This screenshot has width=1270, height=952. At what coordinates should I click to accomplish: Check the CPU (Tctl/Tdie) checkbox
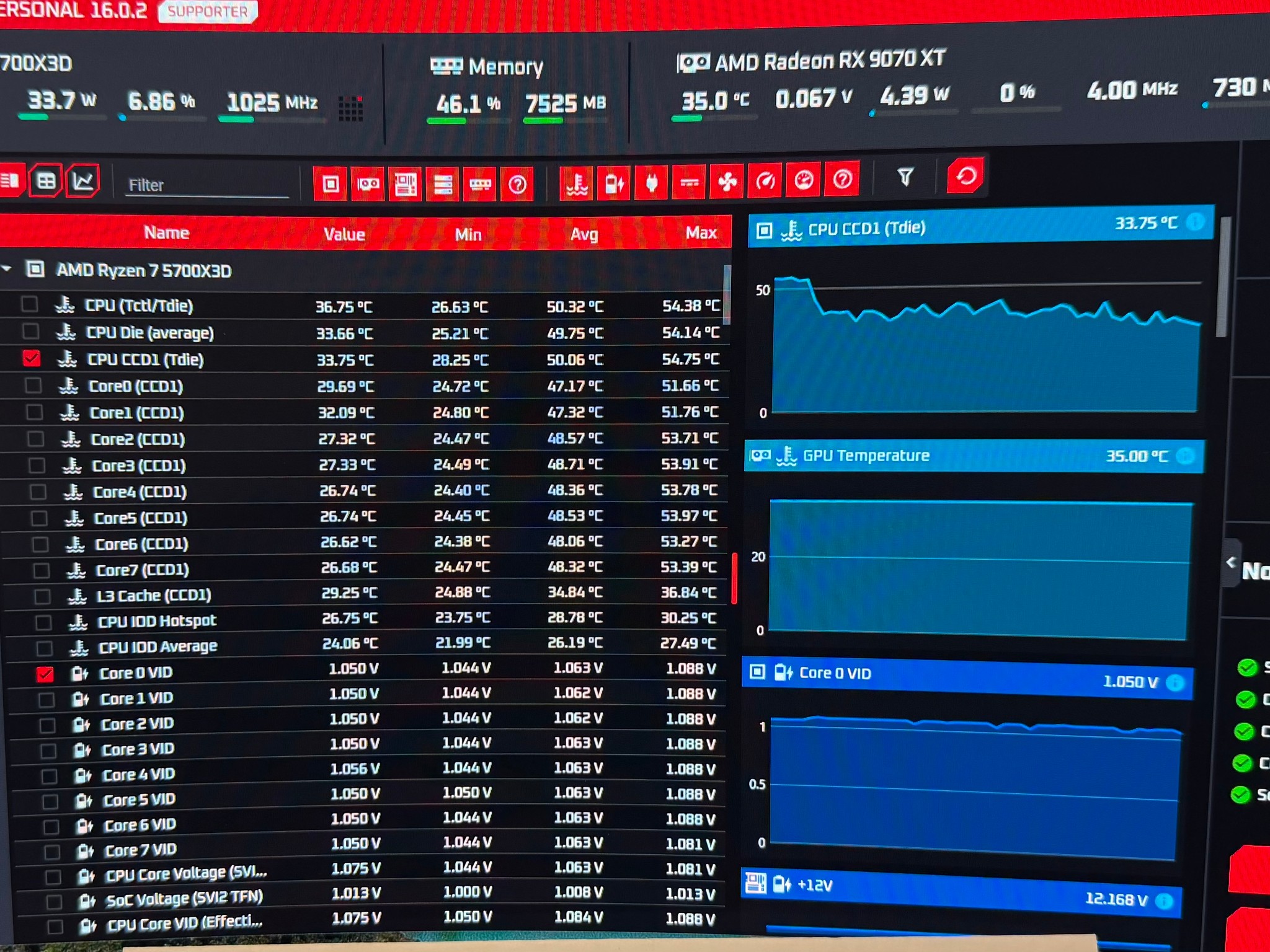[x=29, y=304]
